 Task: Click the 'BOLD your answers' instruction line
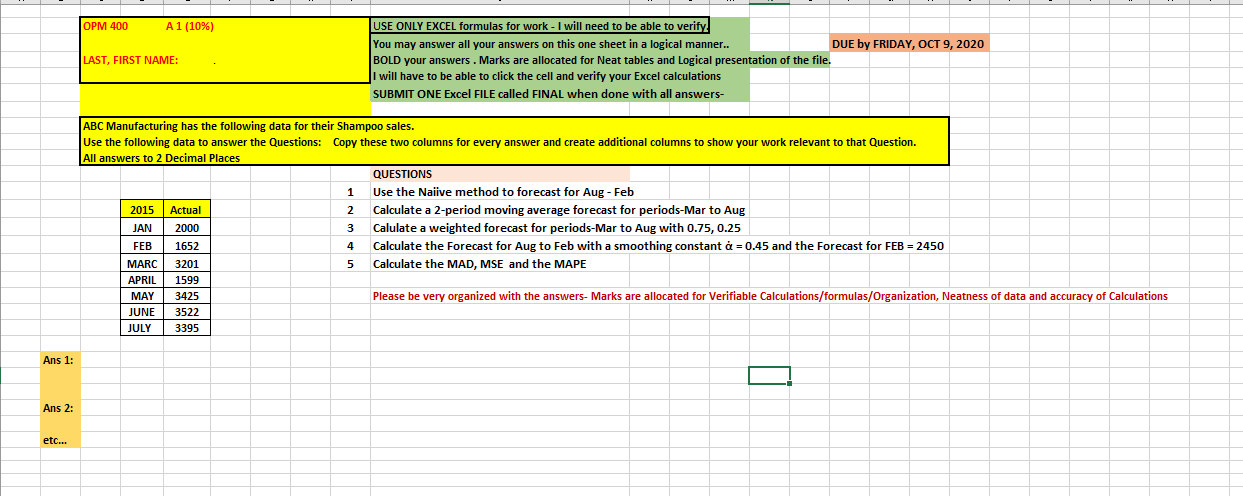[x=601, y=60]
